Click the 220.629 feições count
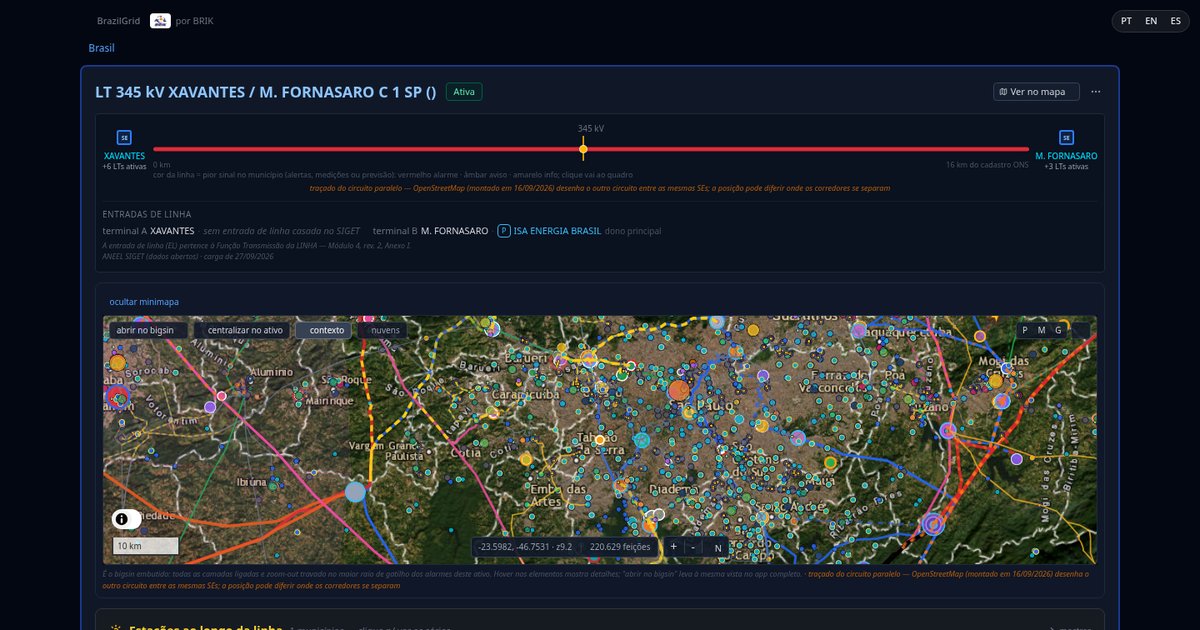The image size is (1200, 630). [x=620, y=547]
